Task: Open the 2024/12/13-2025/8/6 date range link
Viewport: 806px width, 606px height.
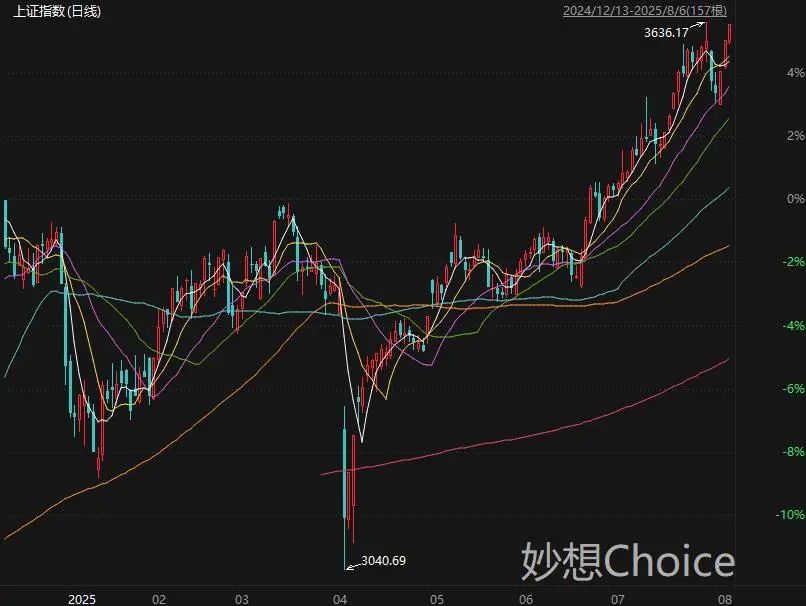Action: pyautogui.click(x=645, y=11)
